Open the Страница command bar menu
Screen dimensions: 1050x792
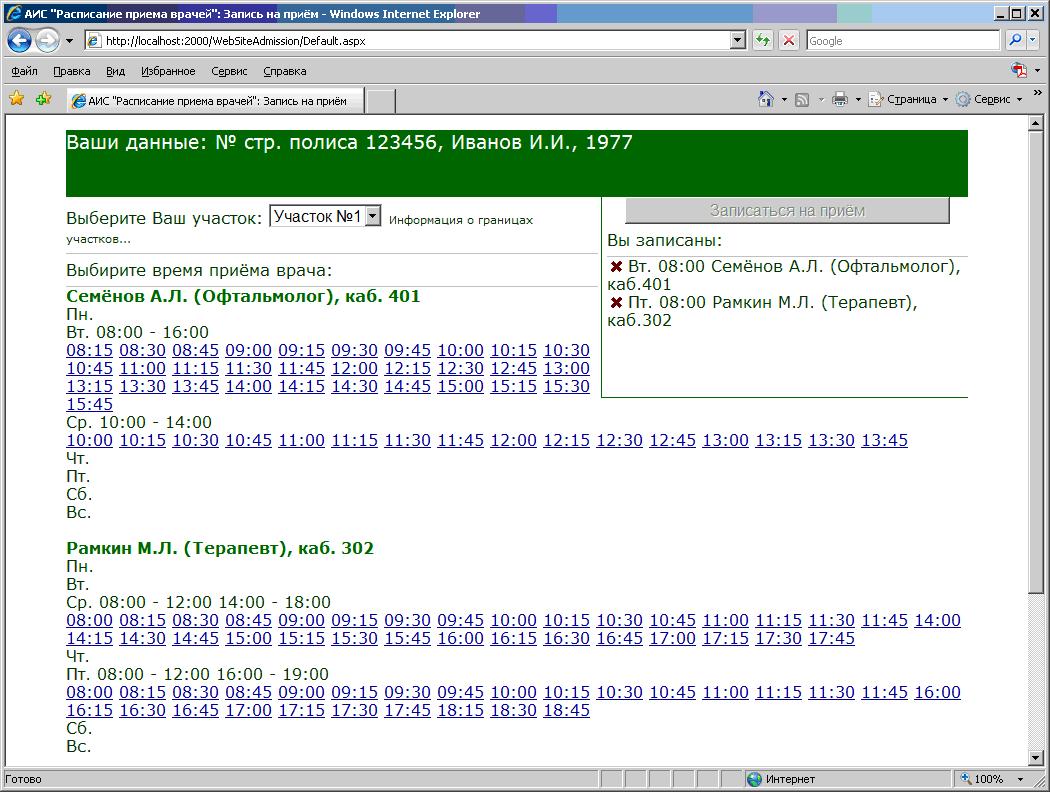909,99
